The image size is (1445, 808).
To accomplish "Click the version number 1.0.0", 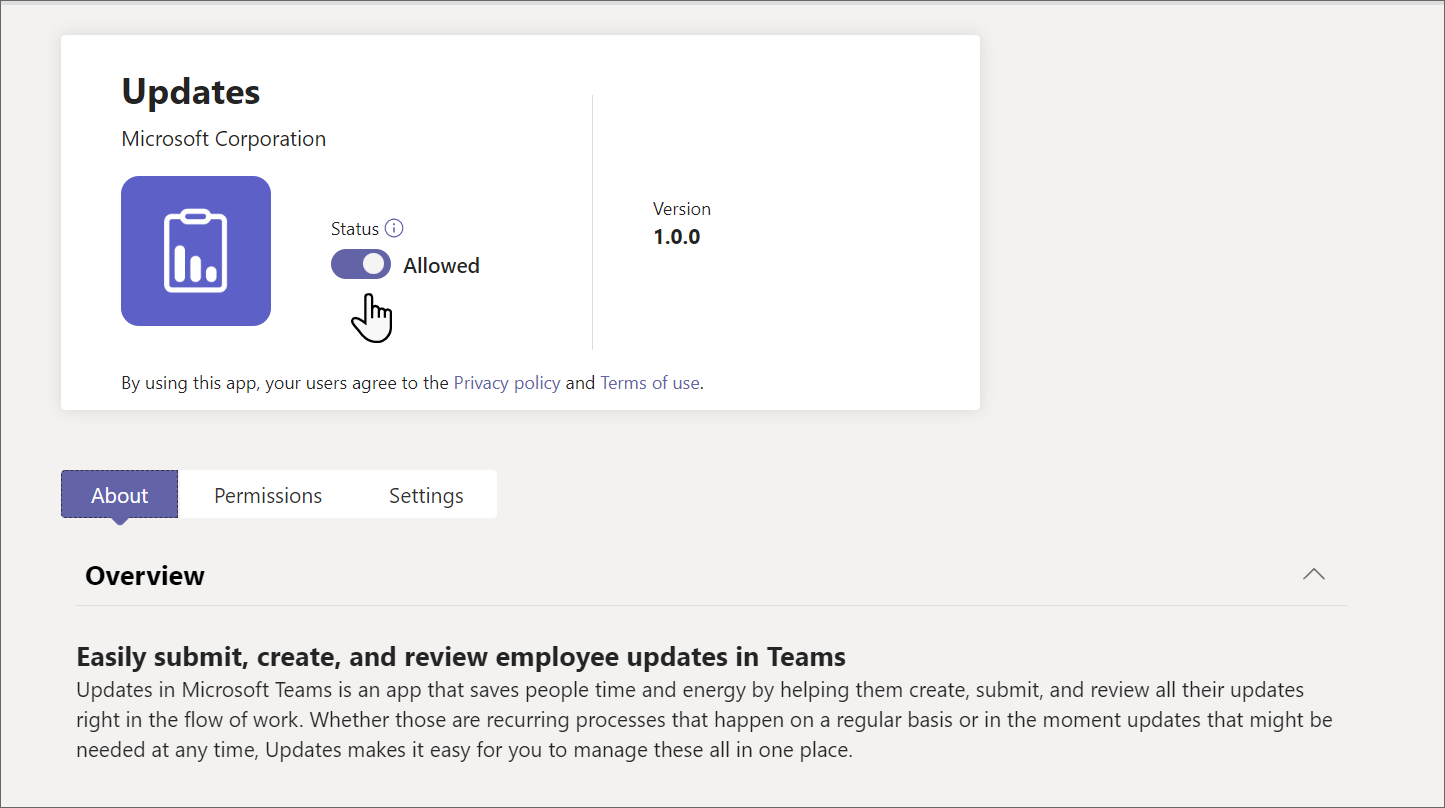I will pos(676,236).
